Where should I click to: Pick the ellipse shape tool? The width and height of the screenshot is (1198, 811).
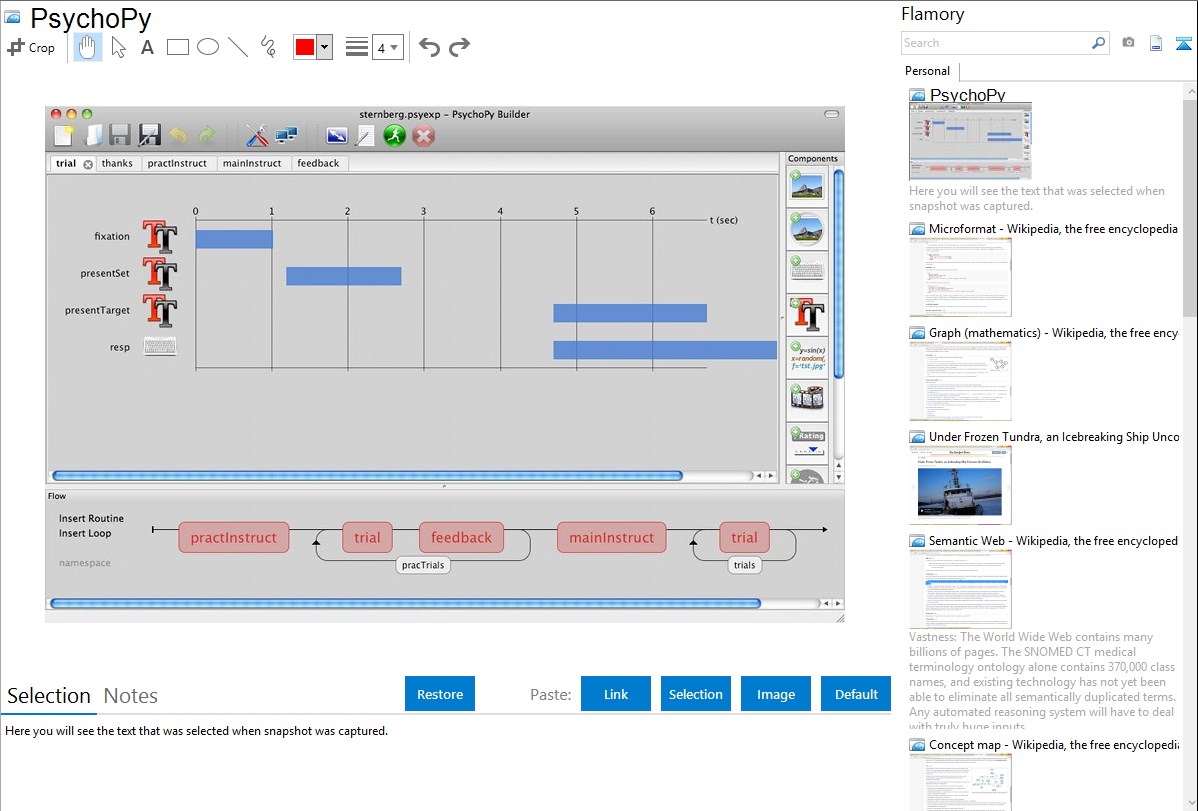(x=208, y=47)
